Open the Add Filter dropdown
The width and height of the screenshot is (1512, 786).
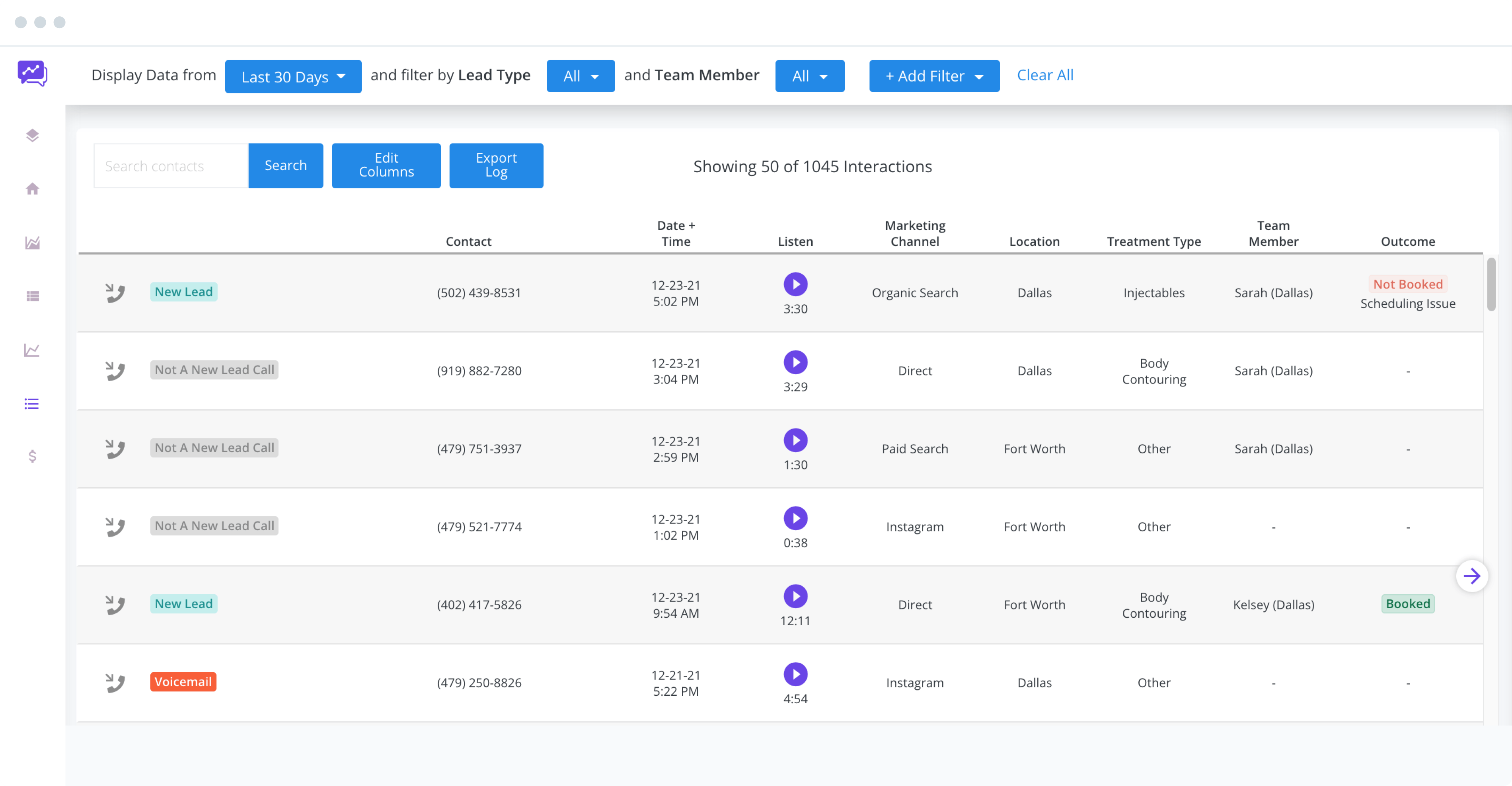pyautogui.click(x=933, y=76)
